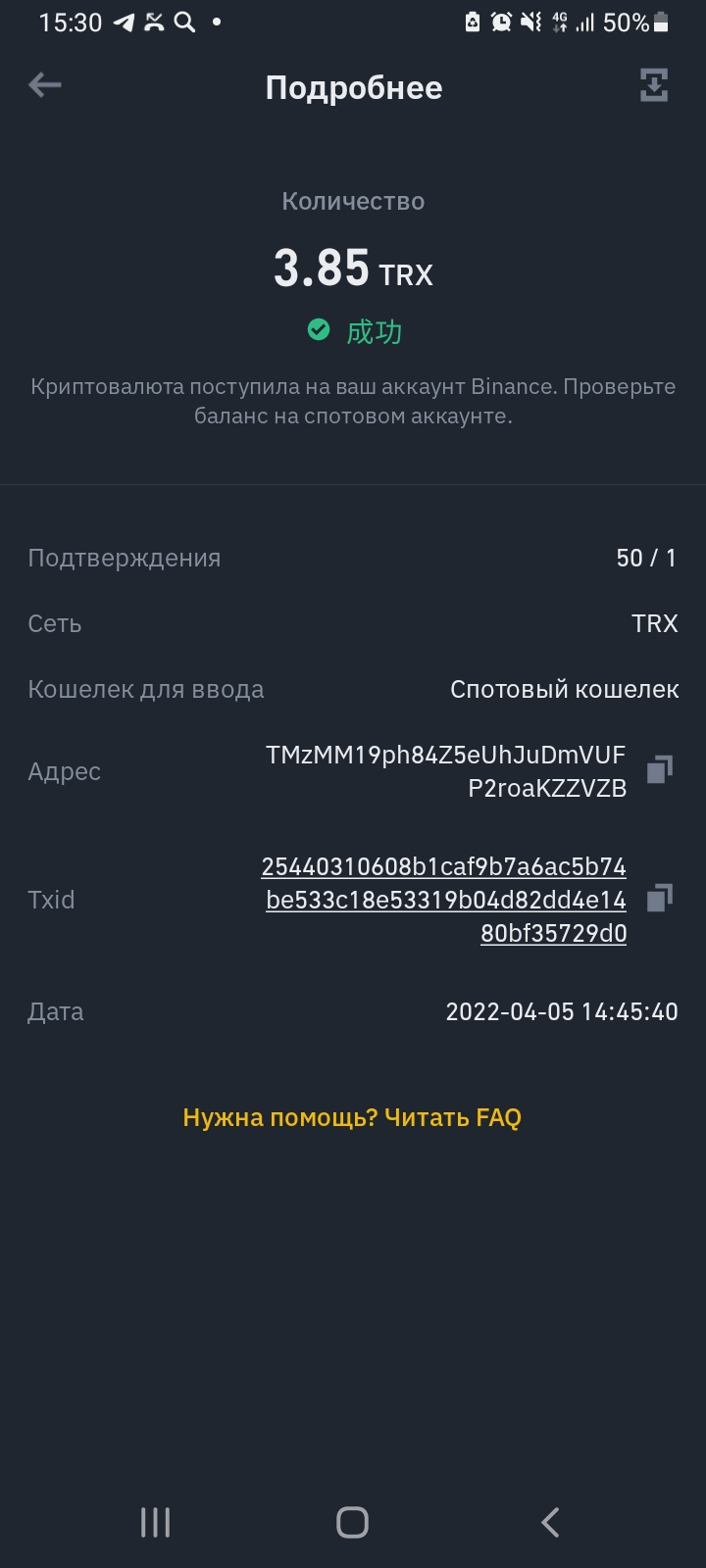Copy the deposit address

click(x=660, y=769)
